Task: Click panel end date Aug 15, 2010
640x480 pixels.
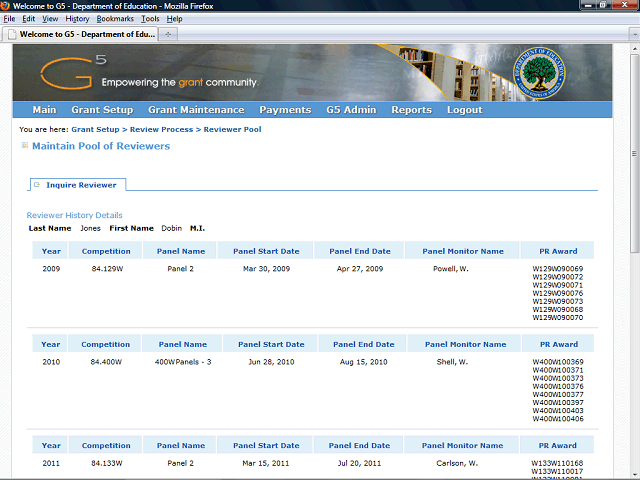Action: click(364, 362)
